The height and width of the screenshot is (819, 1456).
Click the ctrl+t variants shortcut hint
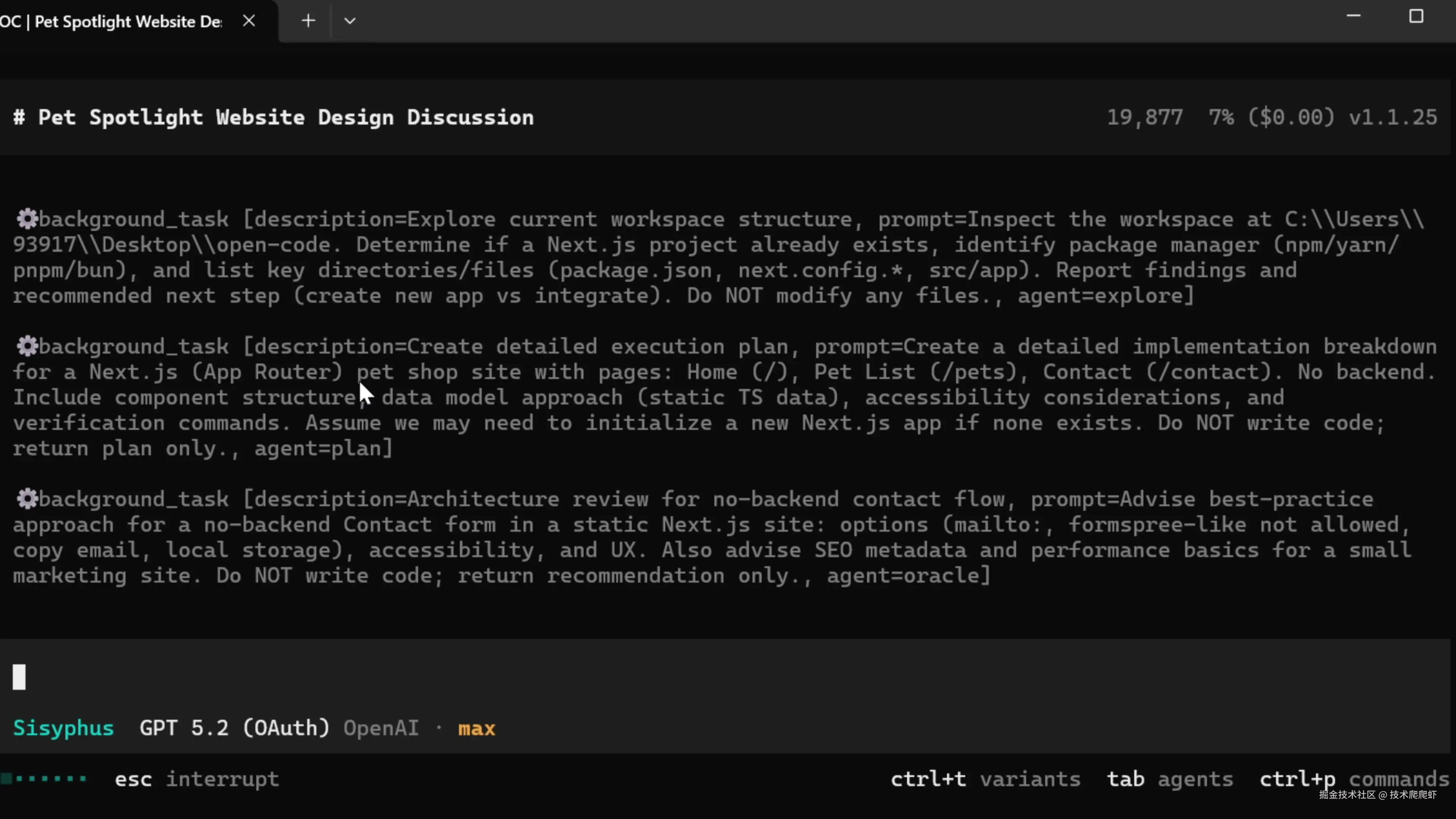985,780
